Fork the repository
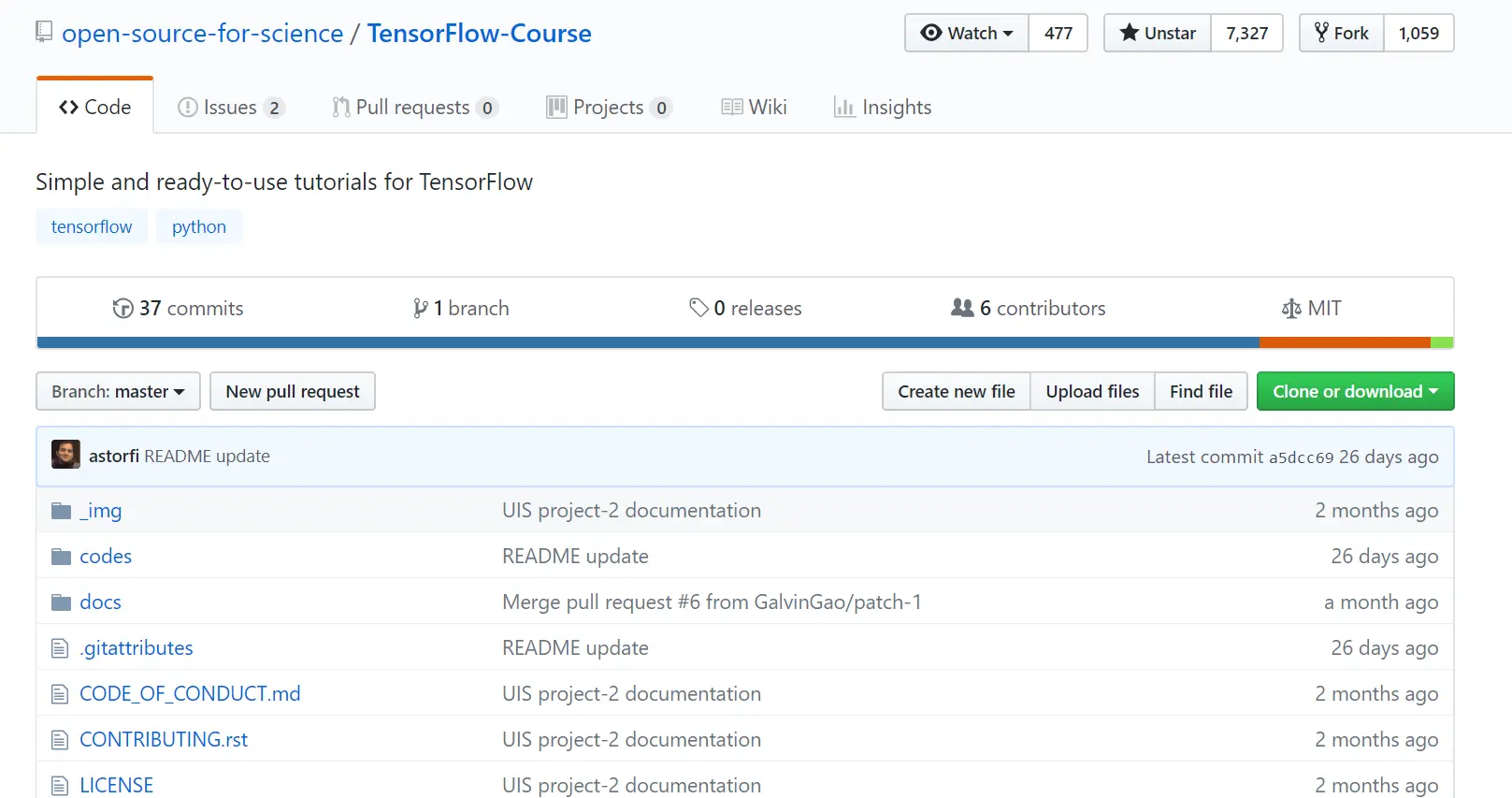The image size is (1512, 798). point(1342,33)
